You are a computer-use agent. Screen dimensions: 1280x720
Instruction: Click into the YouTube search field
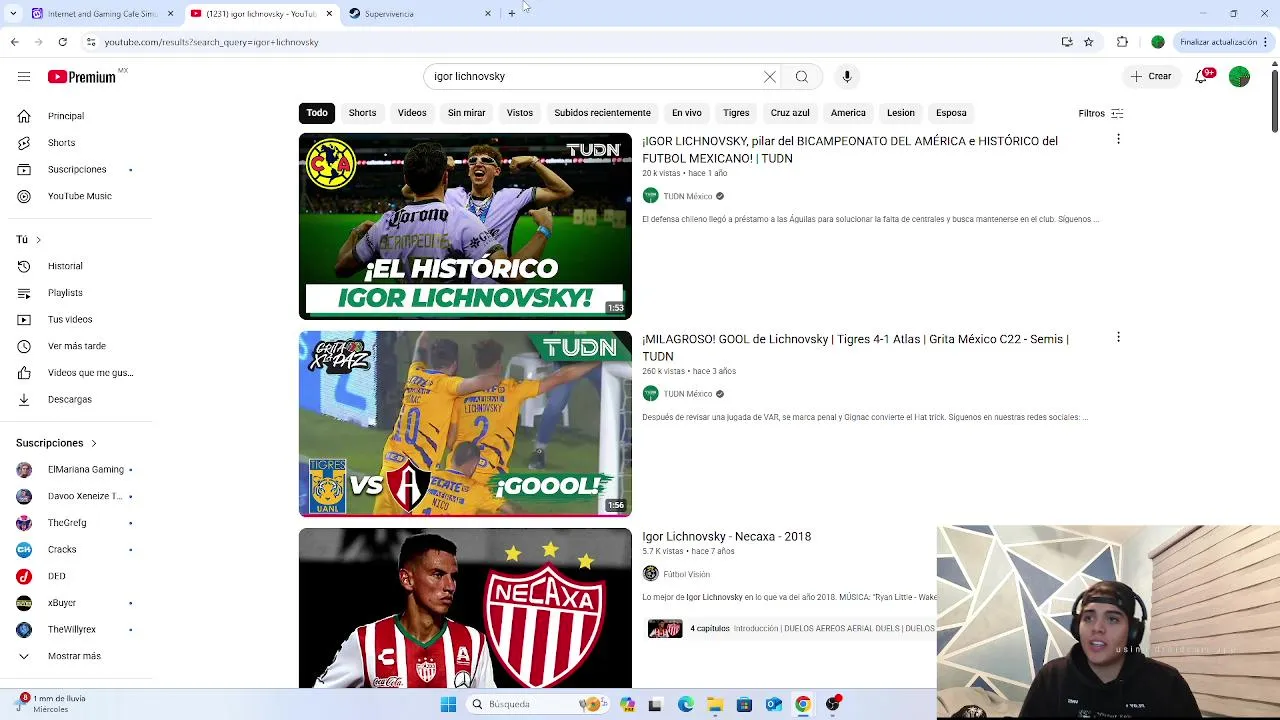[595, 76]
